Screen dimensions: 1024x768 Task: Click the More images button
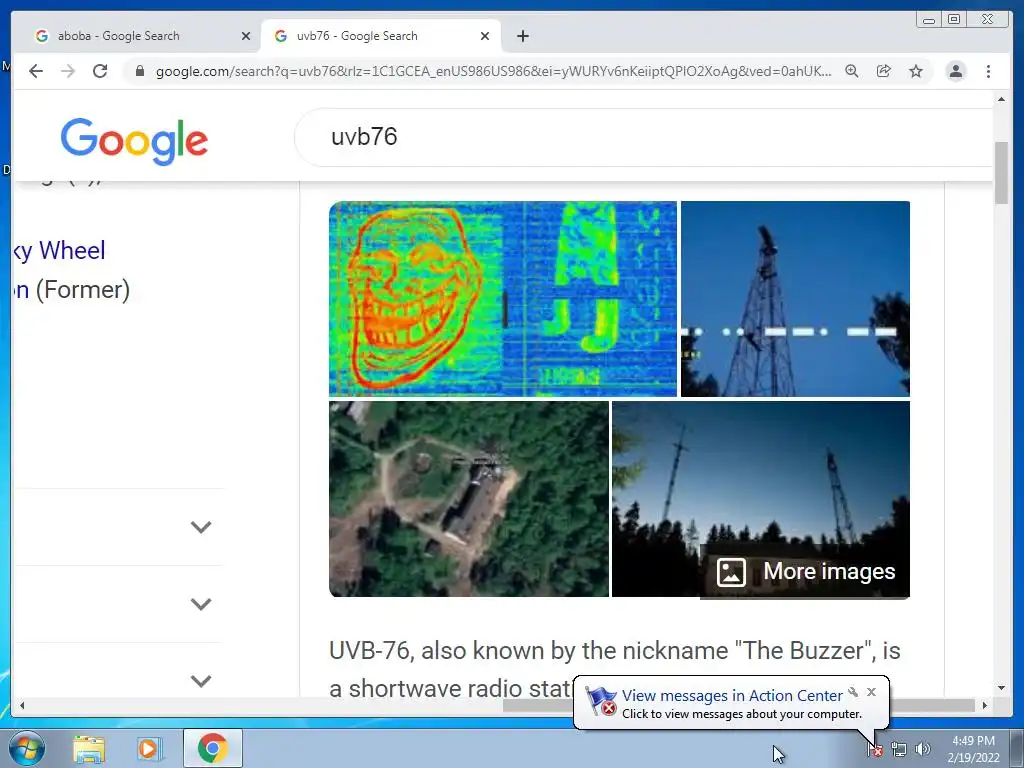click(805, 571)
